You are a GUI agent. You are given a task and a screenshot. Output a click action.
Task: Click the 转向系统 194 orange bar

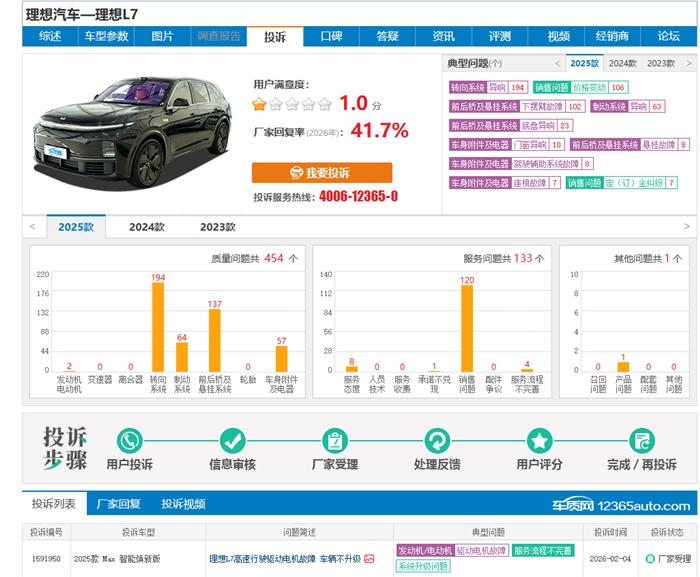point(158,327)
